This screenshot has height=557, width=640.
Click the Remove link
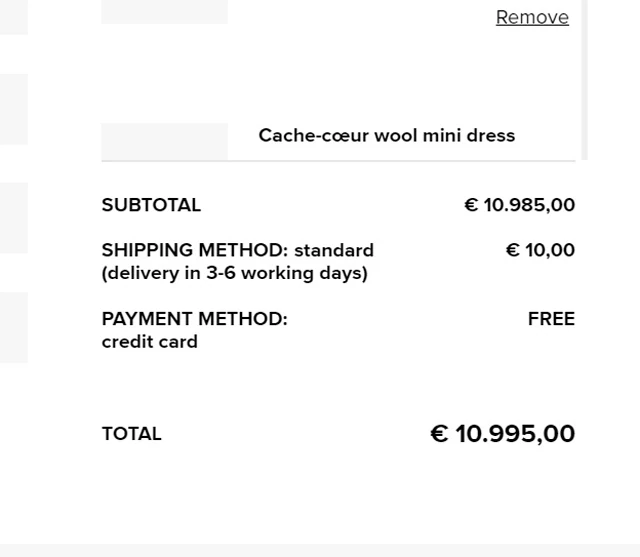point(532,17)
